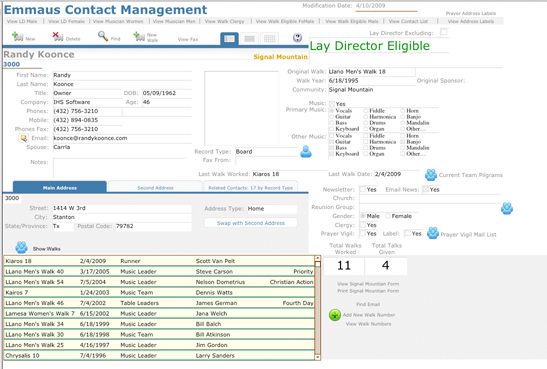Click group icon beside Reunion Group
This screenshot has width=547, height=369.
coord(507,208)
